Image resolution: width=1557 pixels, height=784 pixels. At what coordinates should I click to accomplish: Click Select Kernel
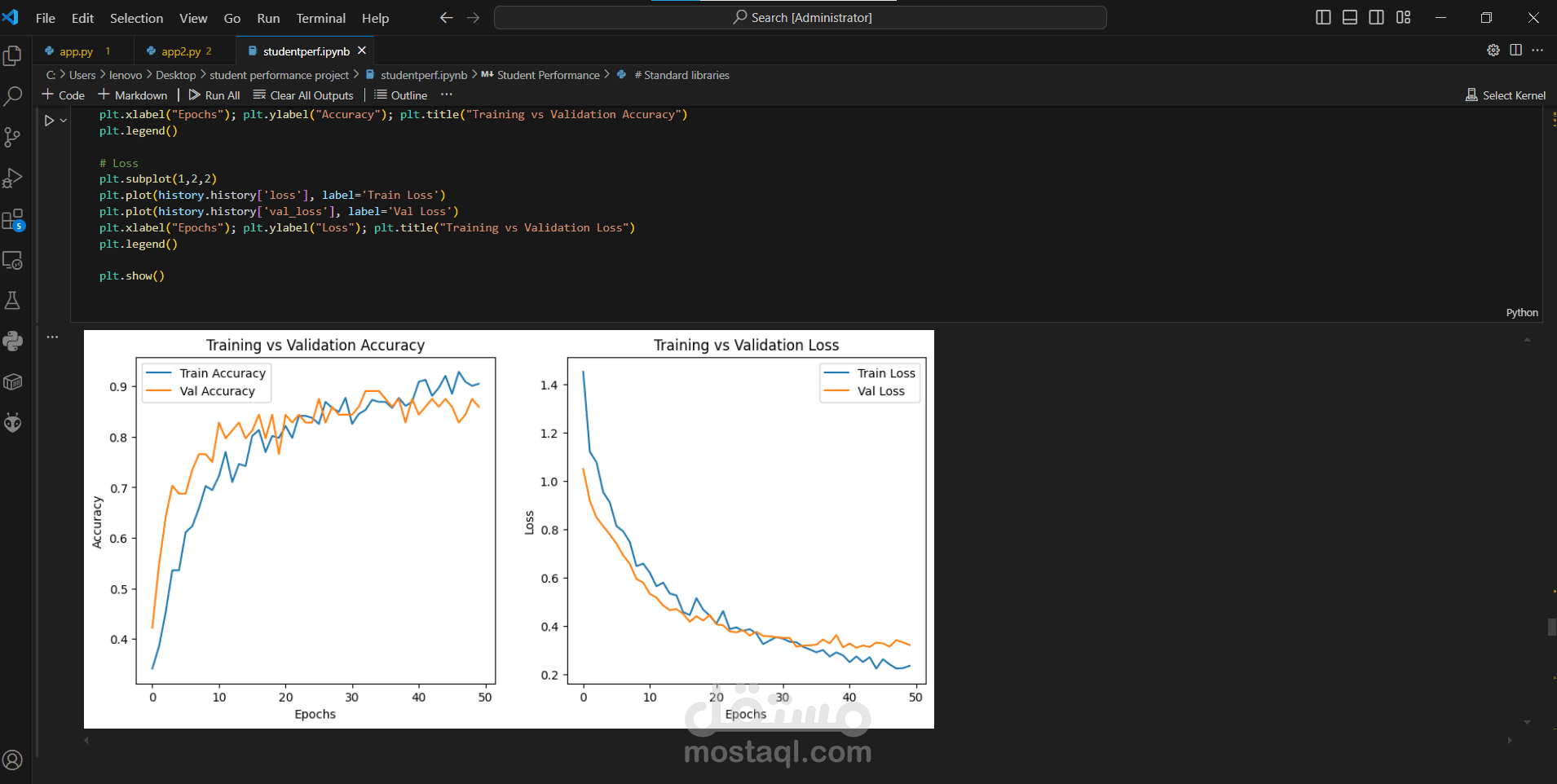tap(1506, 95)
